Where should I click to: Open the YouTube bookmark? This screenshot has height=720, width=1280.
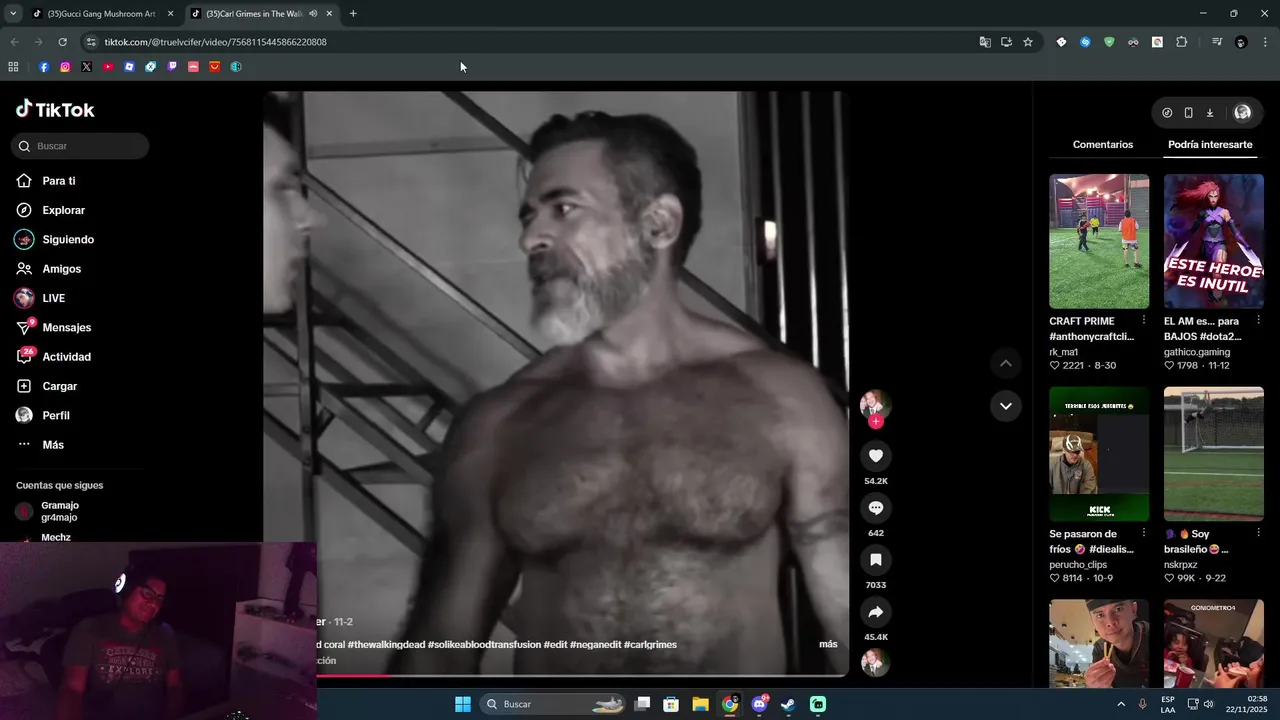(x=108, y=67)
